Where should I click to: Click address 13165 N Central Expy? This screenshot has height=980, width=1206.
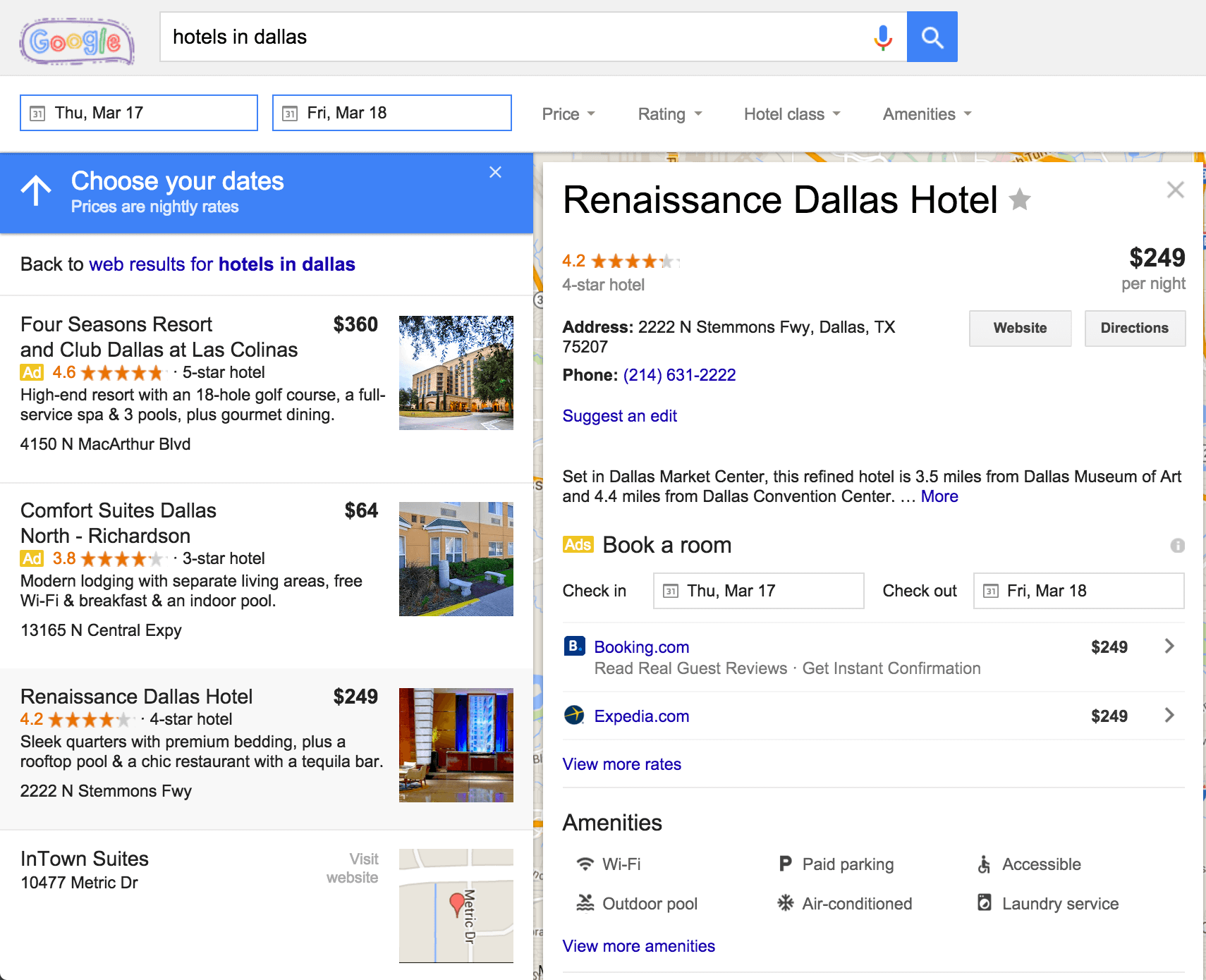101,630
